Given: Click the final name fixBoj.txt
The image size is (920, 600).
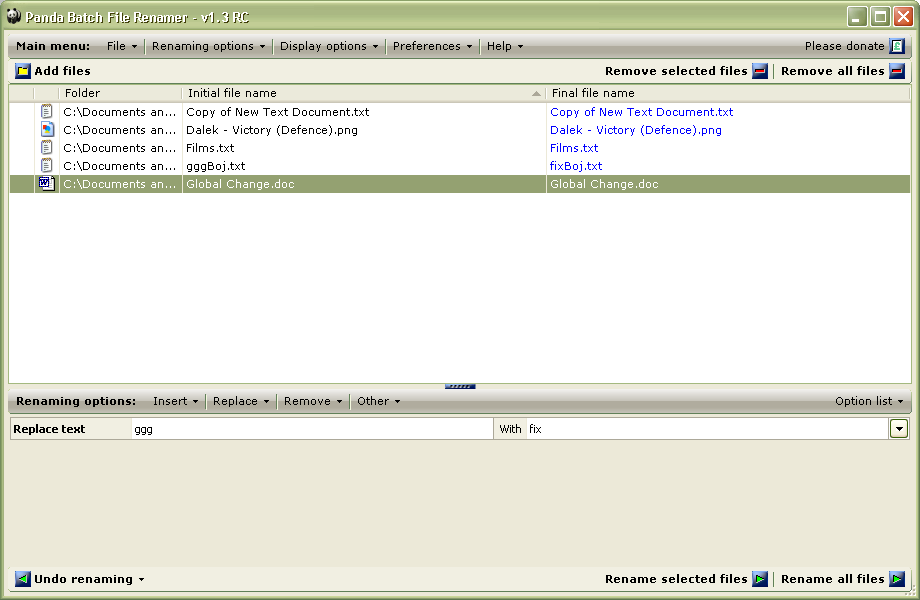Looking at the screenshot, I should [x=576, y=166].
